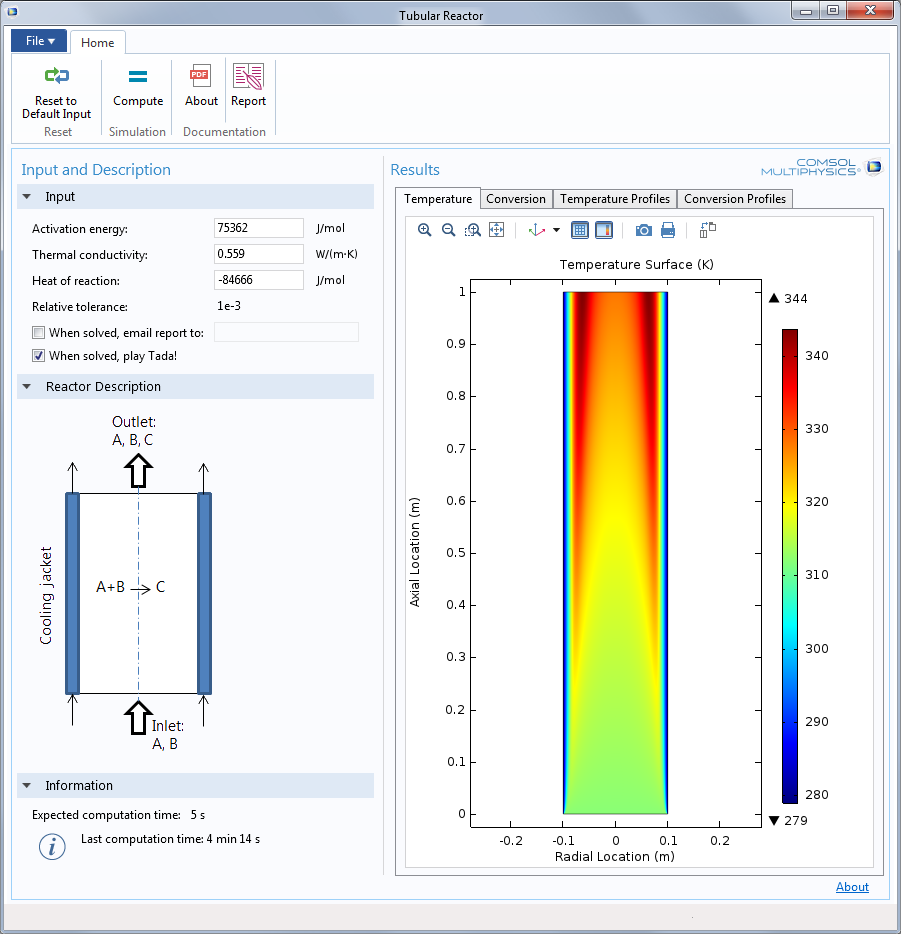This screenshot has width=901, height=934.
Task: Collapse the Reactor Description section
Action: 26,386
